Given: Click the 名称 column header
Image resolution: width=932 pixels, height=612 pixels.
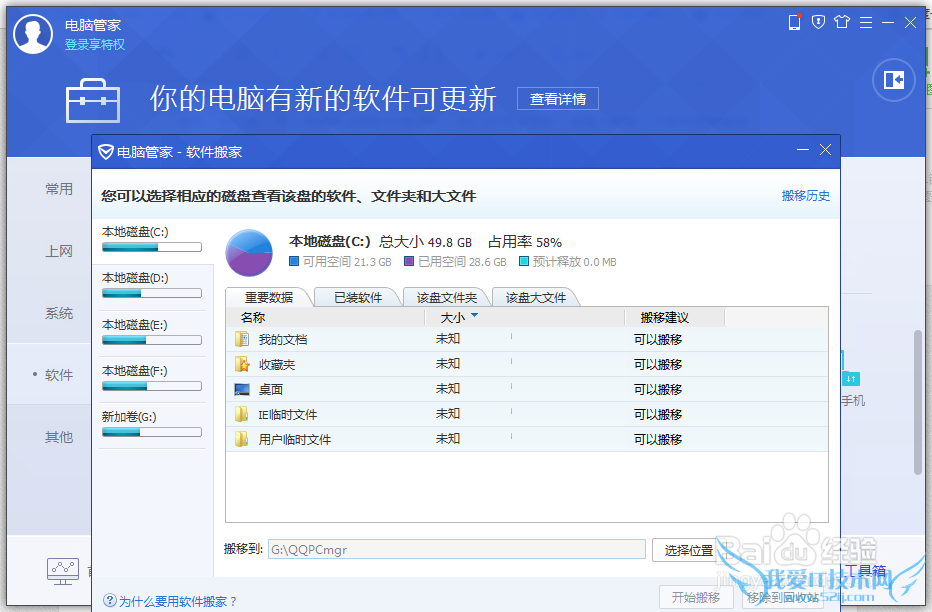Looking at the screenshot, I should (x=253, y=317).
